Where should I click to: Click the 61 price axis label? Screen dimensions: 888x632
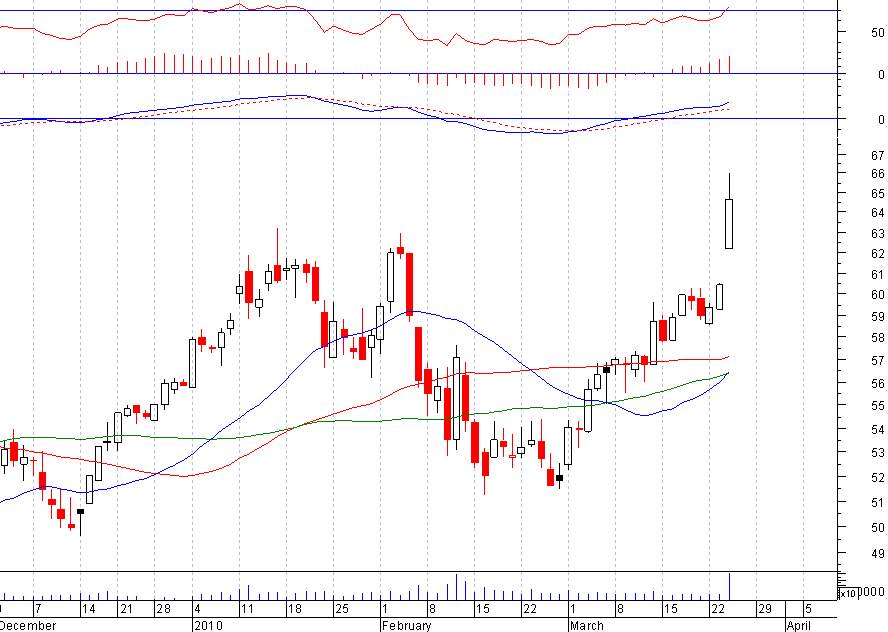pyautogui.click(x=877, y=275)
